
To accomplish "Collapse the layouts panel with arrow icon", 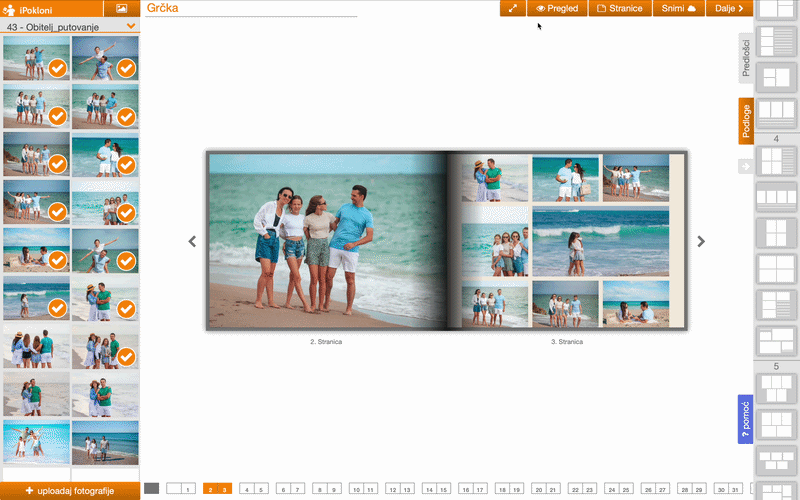I will point(745,166).
